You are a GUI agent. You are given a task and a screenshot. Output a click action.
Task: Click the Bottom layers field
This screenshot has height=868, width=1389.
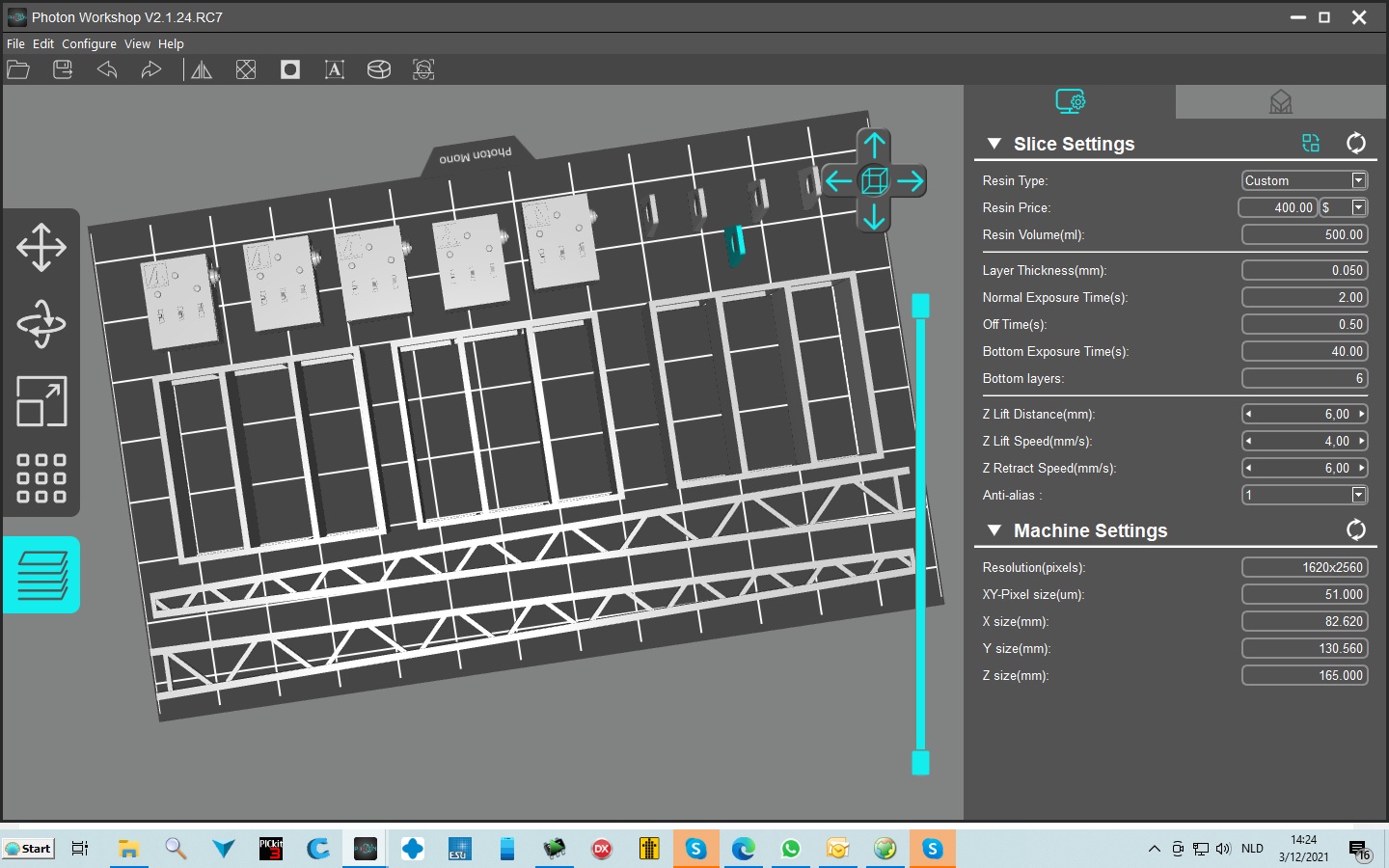1305,378
